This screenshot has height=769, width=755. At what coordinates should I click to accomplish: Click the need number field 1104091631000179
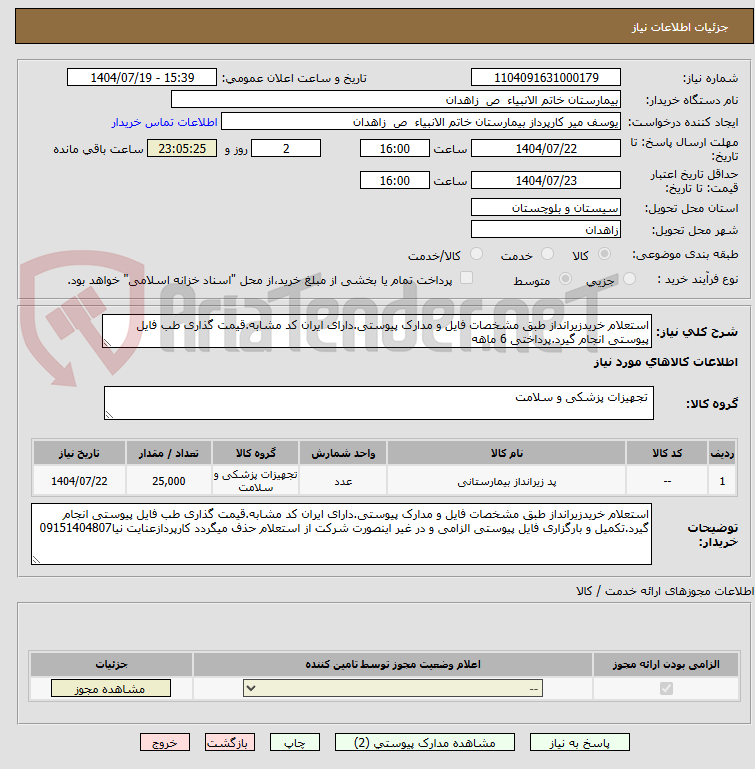[x=546, y=77]
